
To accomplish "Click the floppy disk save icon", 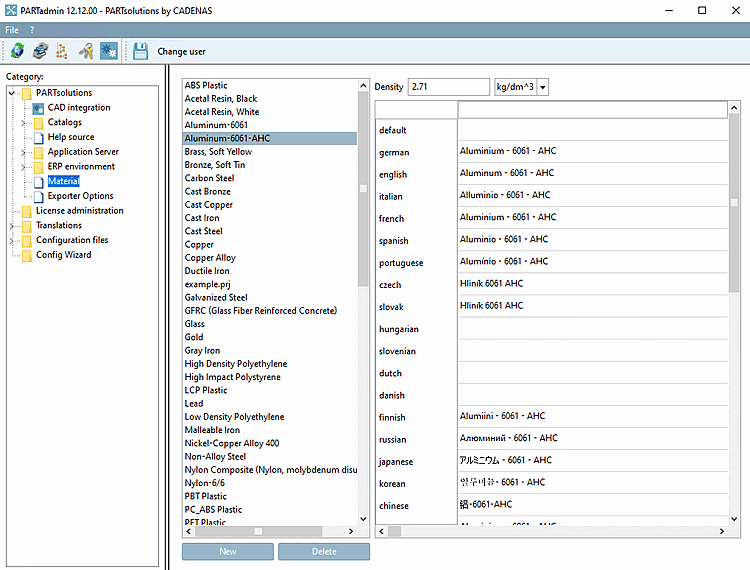I will click(x=141, y=51).
